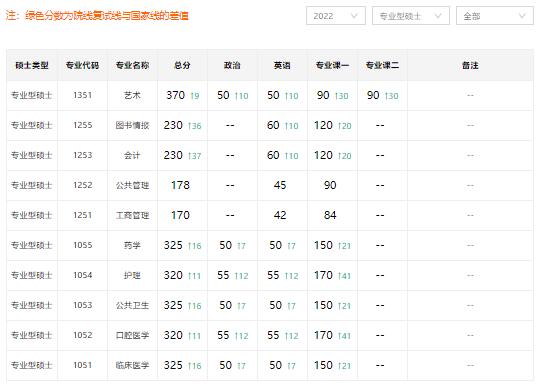539x385 pixels.
Task: Select the 艺术 major name
Action: (x=132, y=95)
